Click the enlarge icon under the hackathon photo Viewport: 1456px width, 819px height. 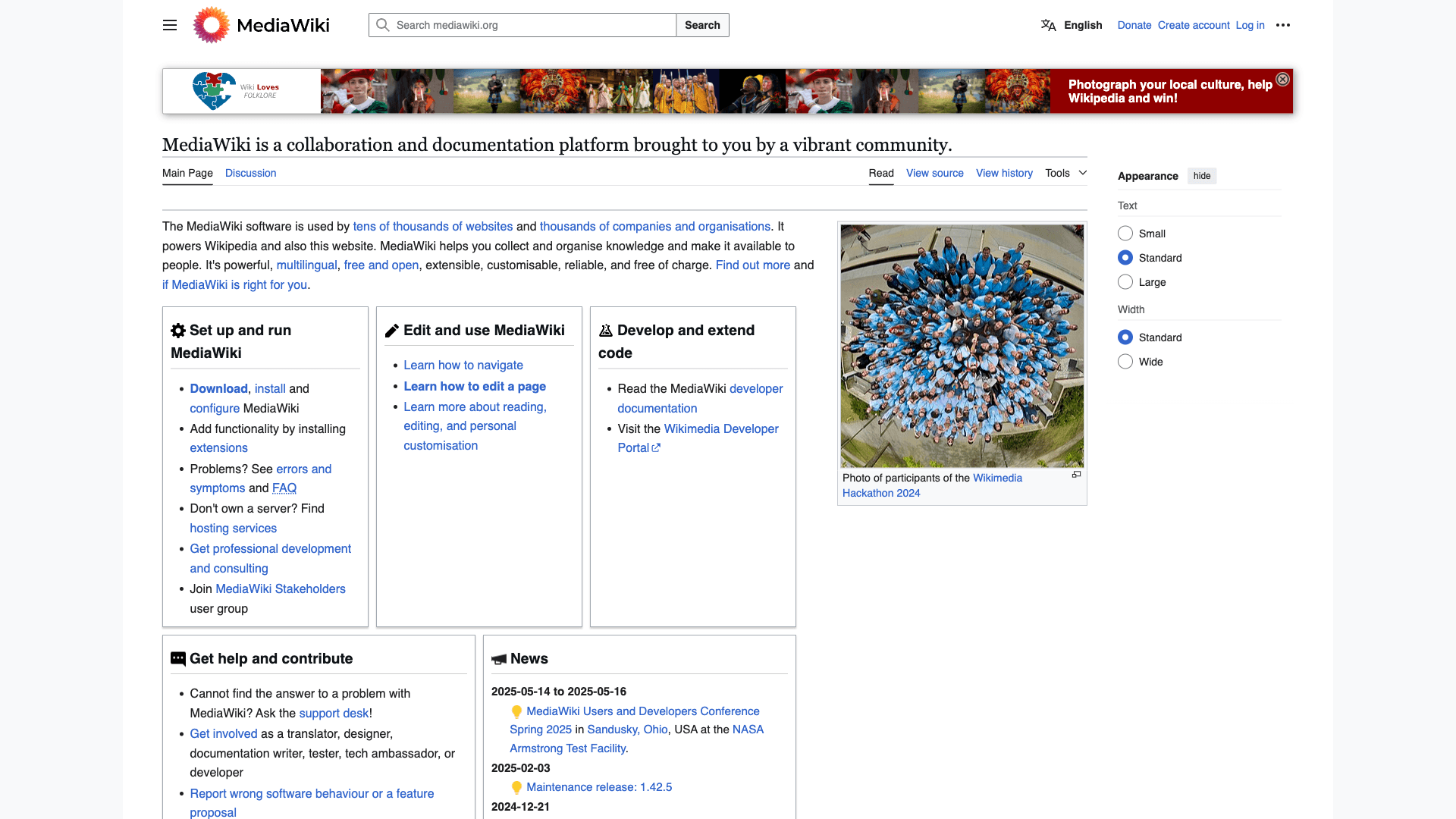1076,475
